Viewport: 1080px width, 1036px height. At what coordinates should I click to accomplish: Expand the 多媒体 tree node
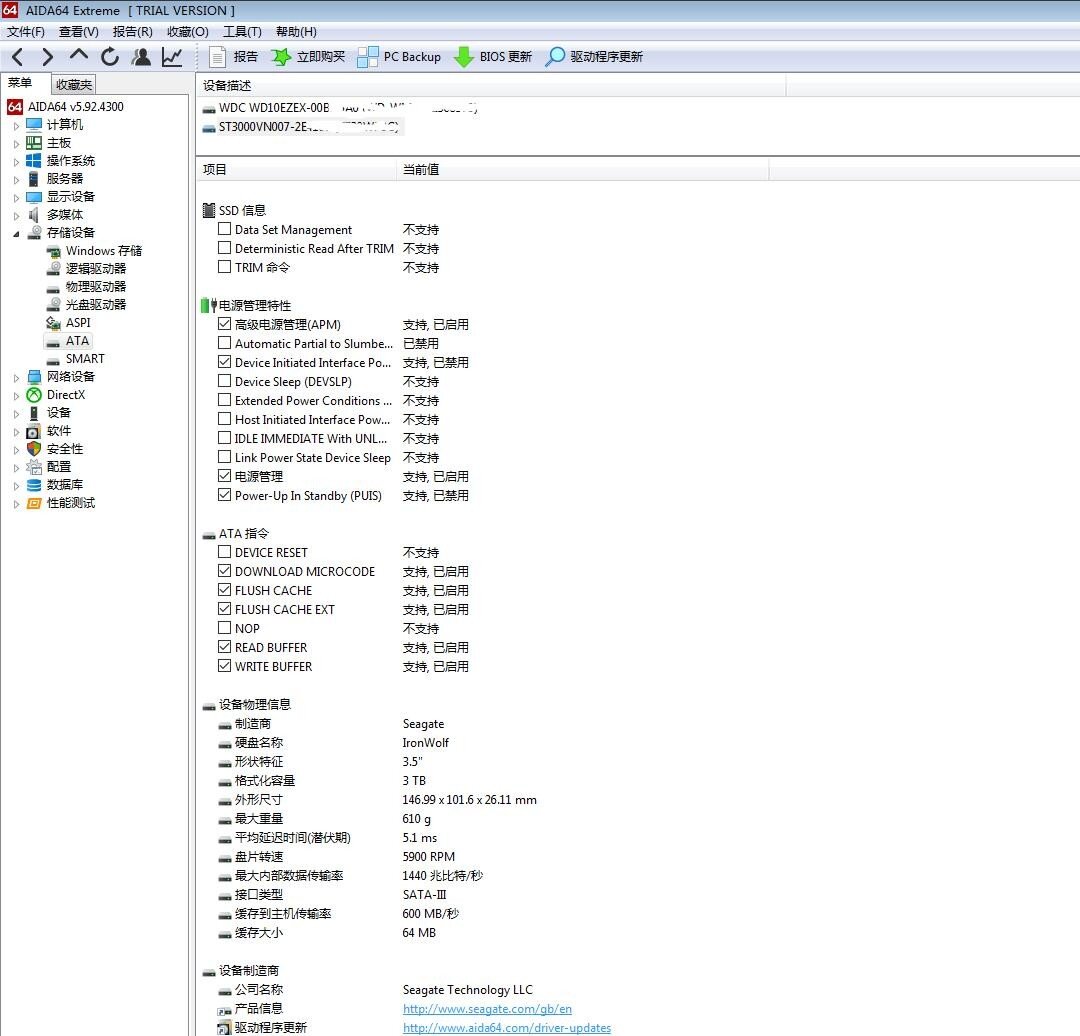16,215
